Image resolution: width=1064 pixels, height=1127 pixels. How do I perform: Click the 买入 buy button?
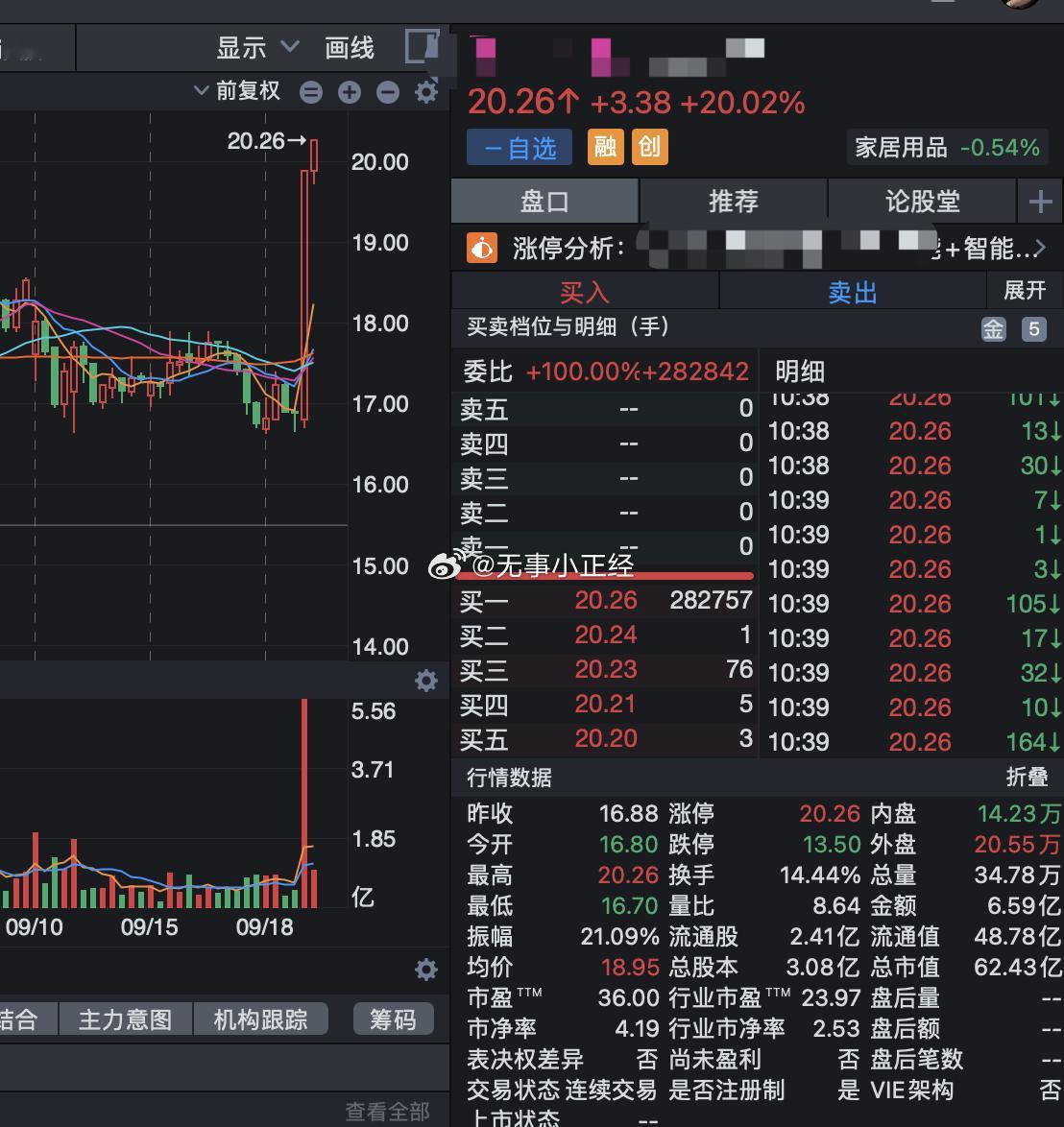coord(585,293)
